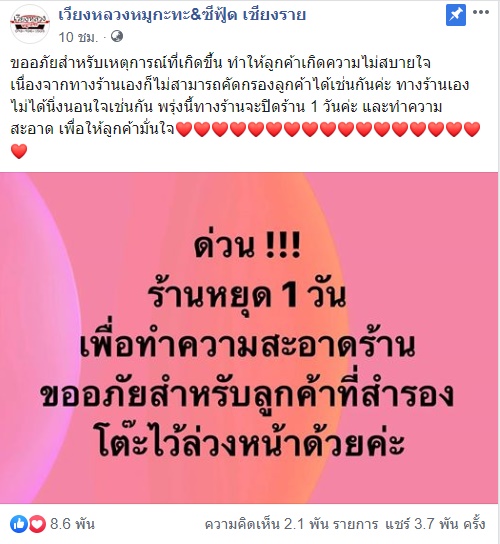Click the 10 ชม. post timestamp
500x544 pixels.
coord(77,37)
